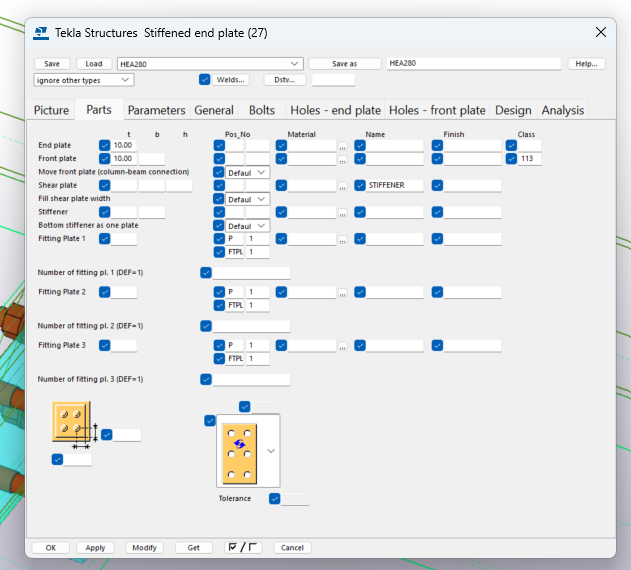Open Fitting Plate 1 material browse button
The width and height of the screenshot is (631, 570).
coord(342,239)
